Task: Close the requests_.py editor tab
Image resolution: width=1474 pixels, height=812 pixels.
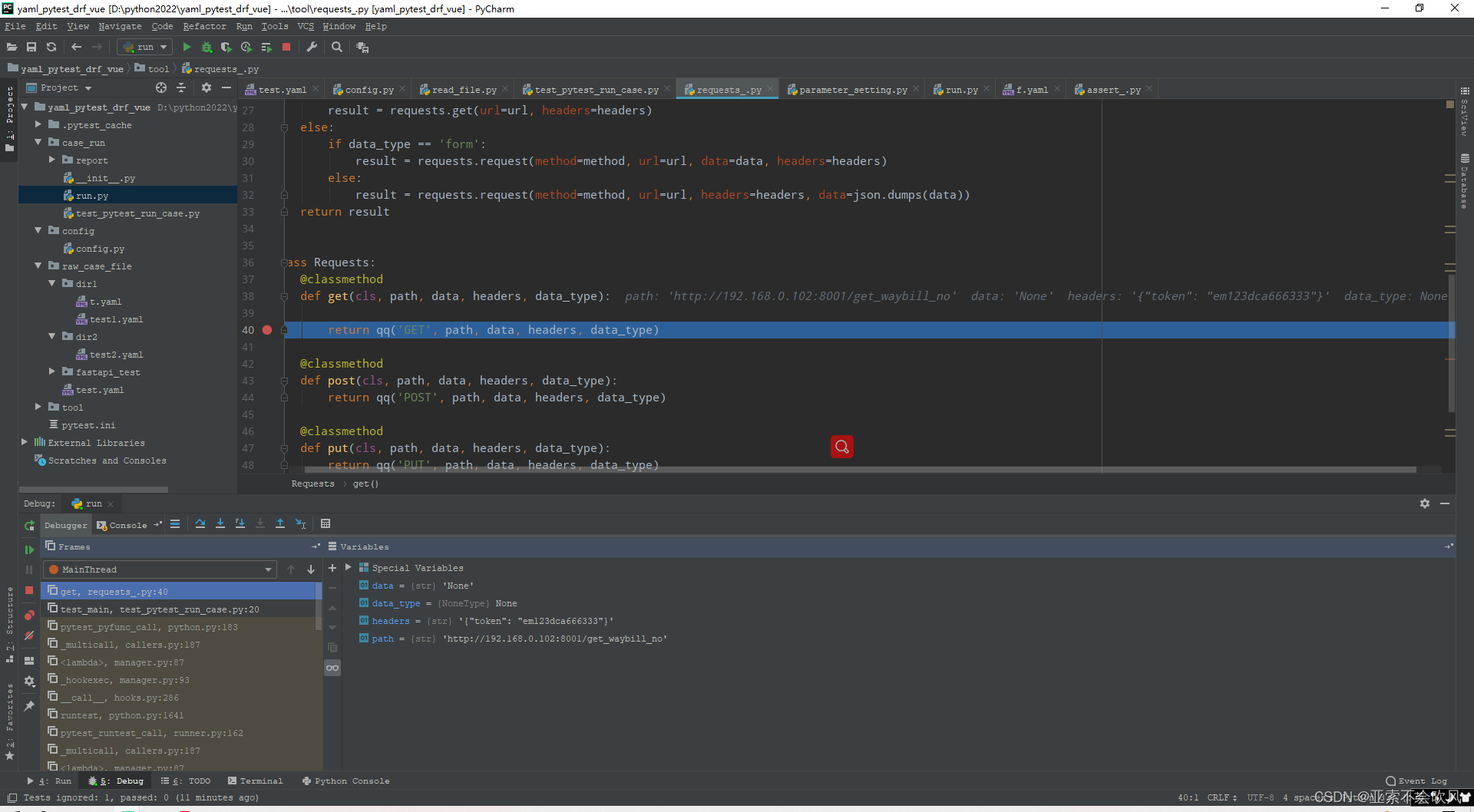Action: [x=771, y=89]
